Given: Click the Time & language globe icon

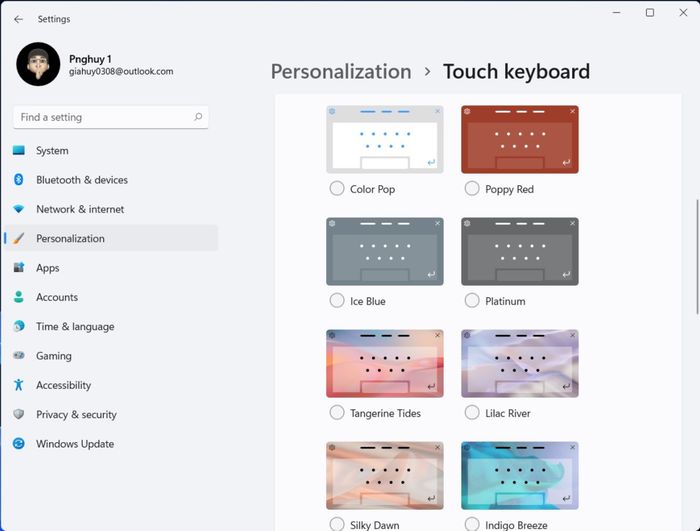Looking at the screenshot, I should (19, 326).
